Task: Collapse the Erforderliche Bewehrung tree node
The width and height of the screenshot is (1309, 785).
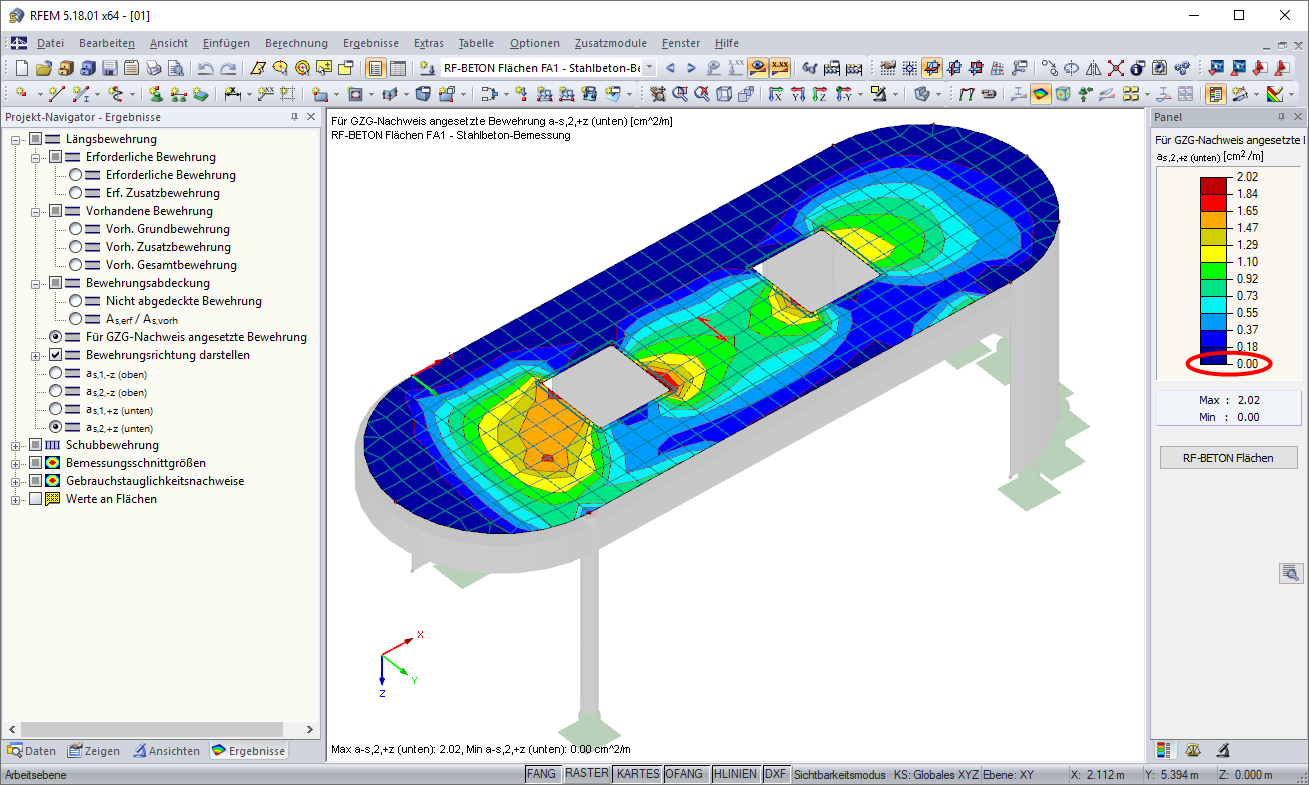Action: tap(36, 157)
